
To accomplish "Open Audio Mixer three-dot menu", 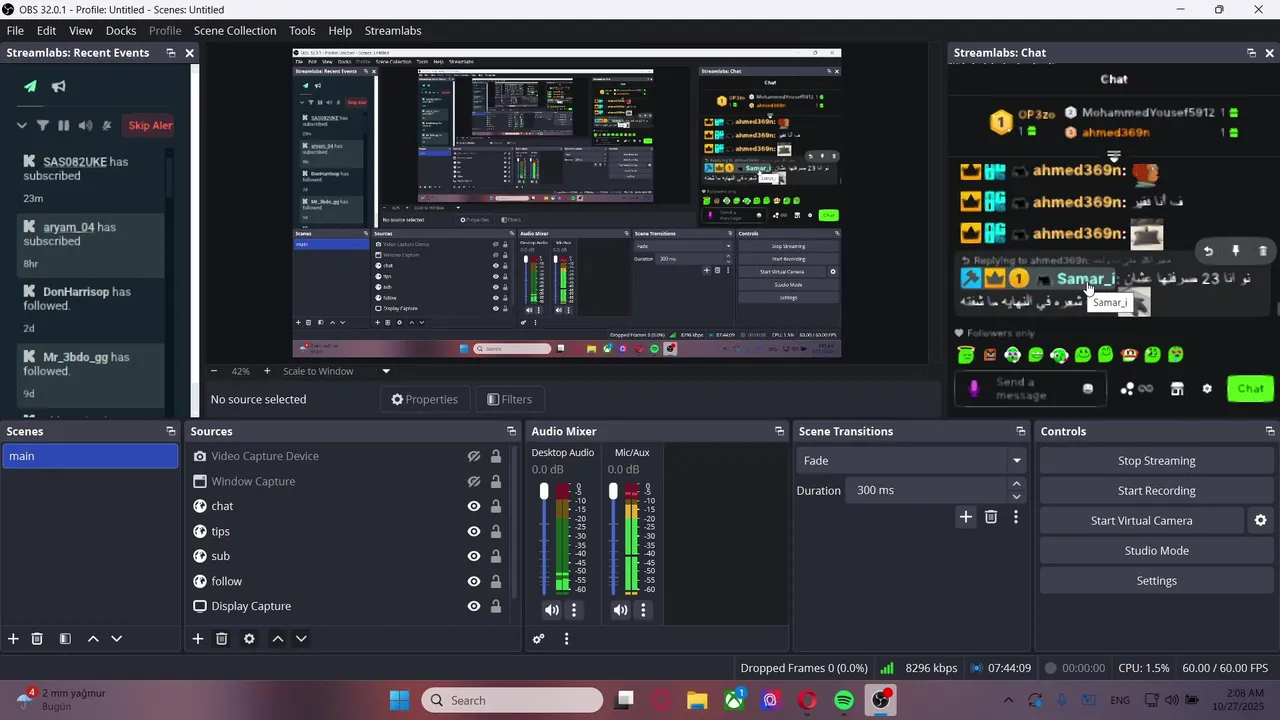I will pyautogui.click(x=566, y=639).
